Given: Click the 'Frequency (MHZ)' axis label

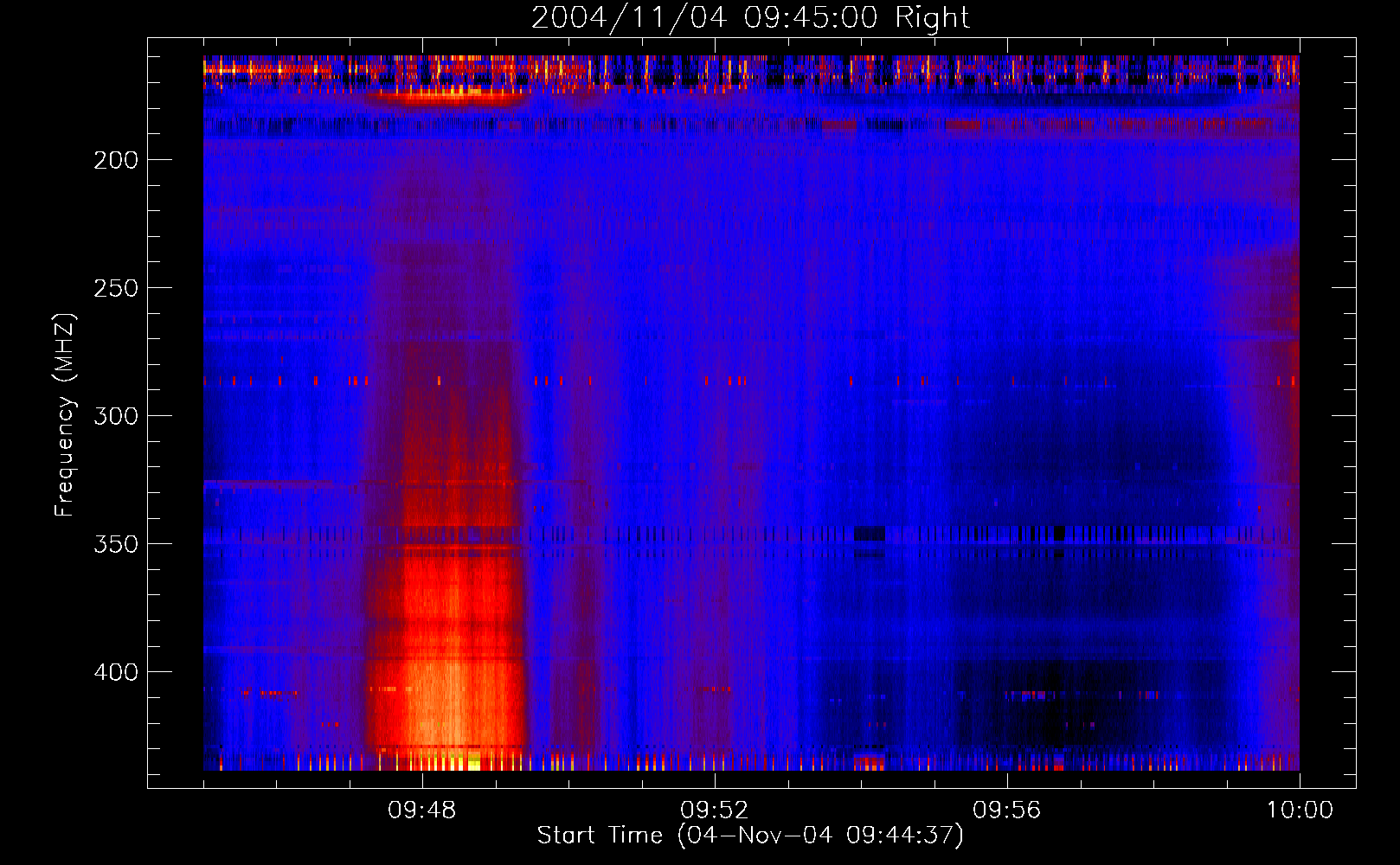Looking at the screenshot, I should tap(65, 415).
